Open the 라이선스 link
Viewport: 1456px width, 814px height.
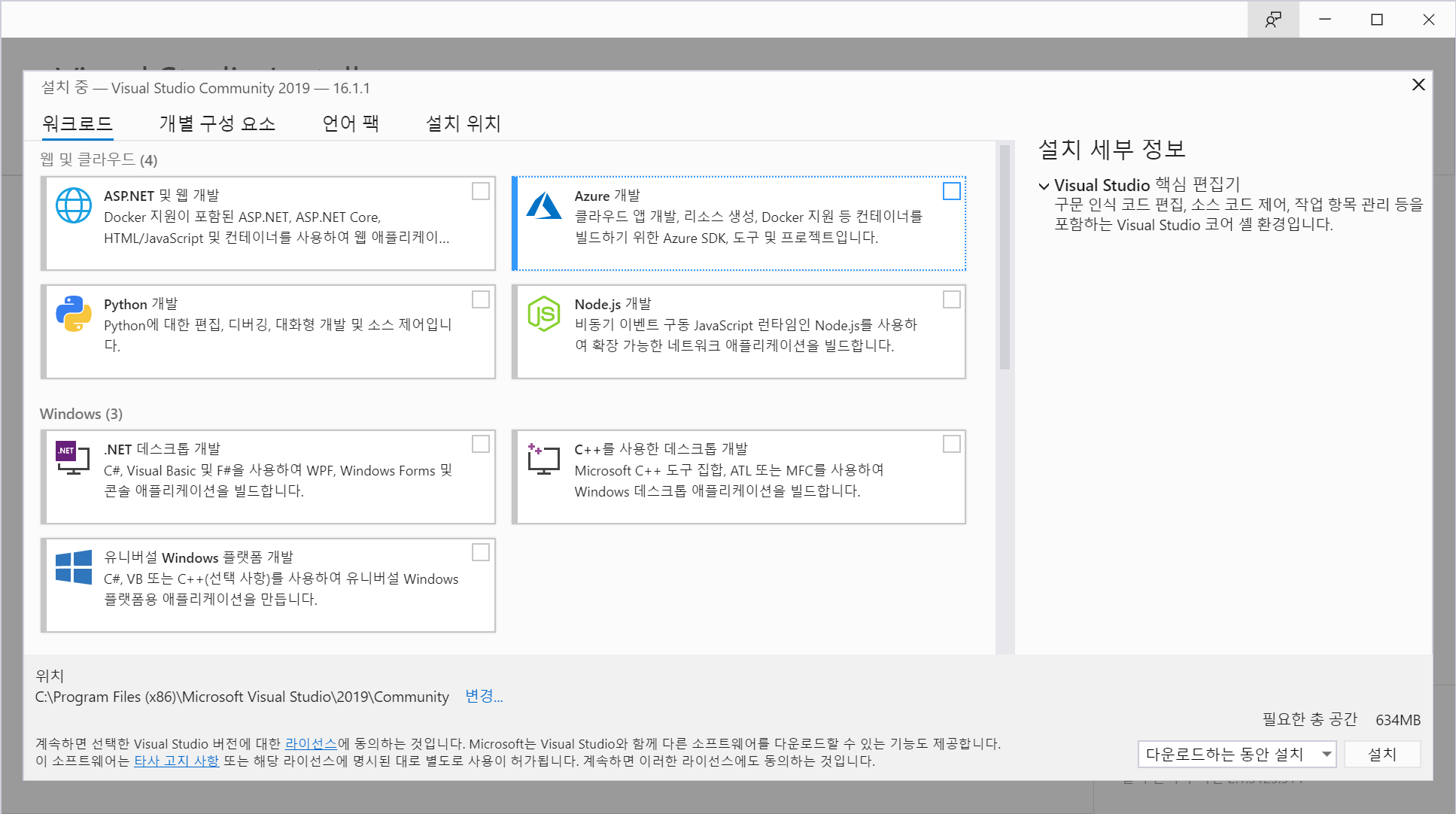[311, 743]
